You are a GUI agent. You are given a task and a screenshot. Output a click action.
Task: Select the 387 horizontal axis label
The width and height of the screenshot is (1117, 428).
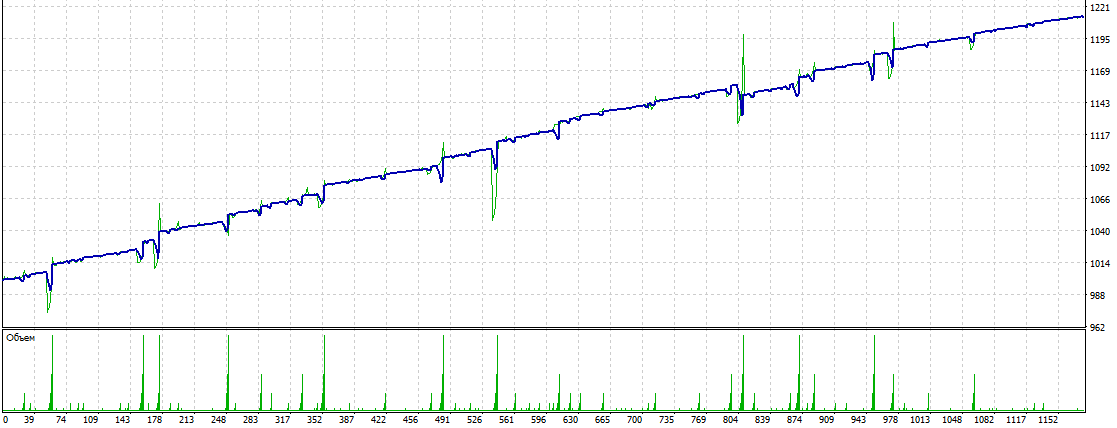[347, 420]
